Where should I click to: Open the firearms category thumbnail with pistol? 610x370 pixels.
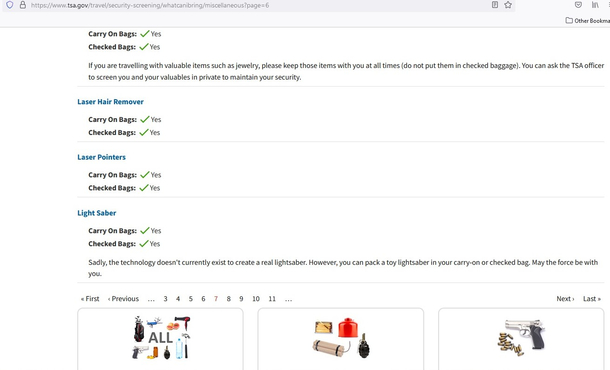tap(521, 339)
